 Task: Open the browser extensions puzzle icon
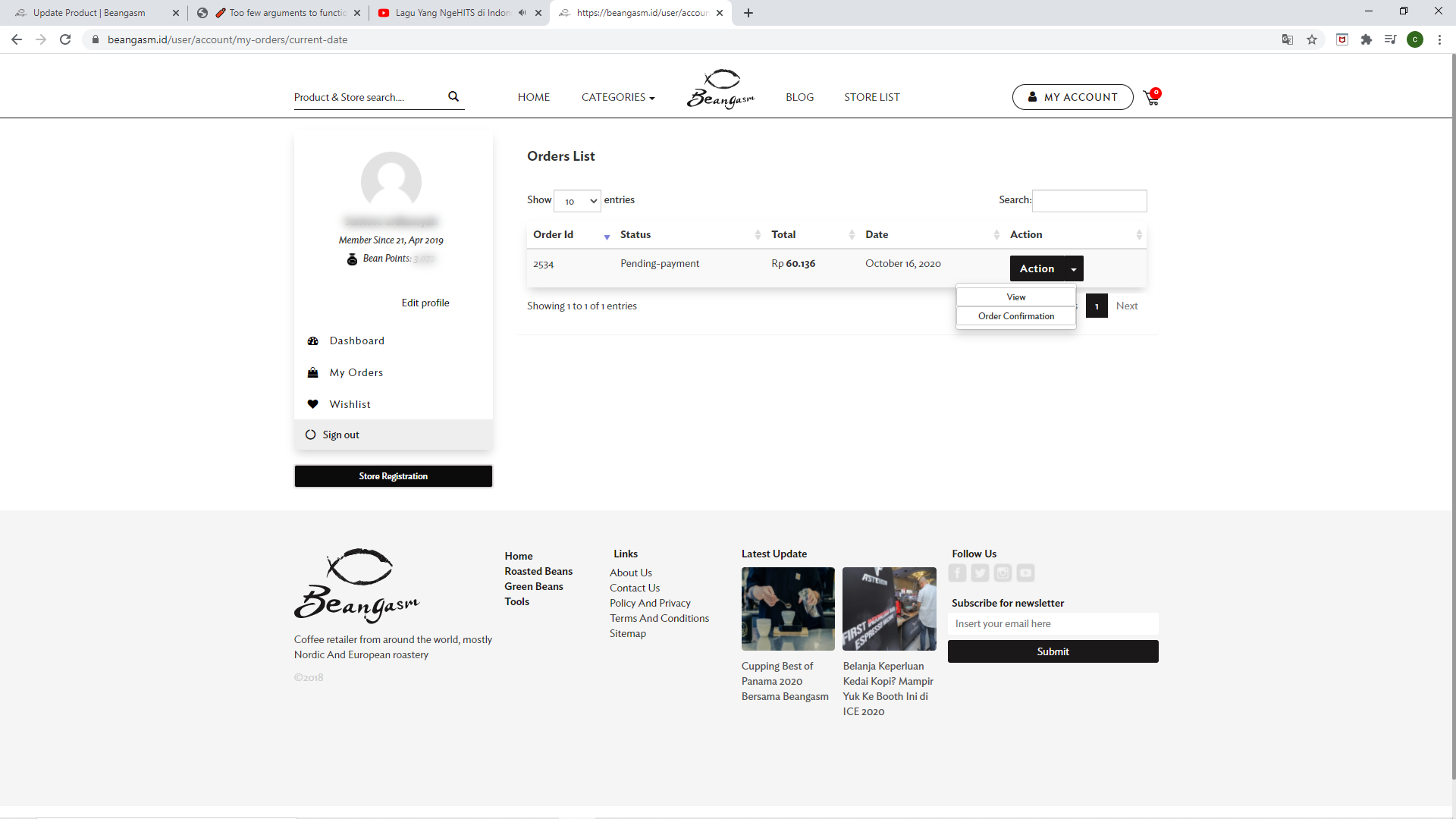1367,39
